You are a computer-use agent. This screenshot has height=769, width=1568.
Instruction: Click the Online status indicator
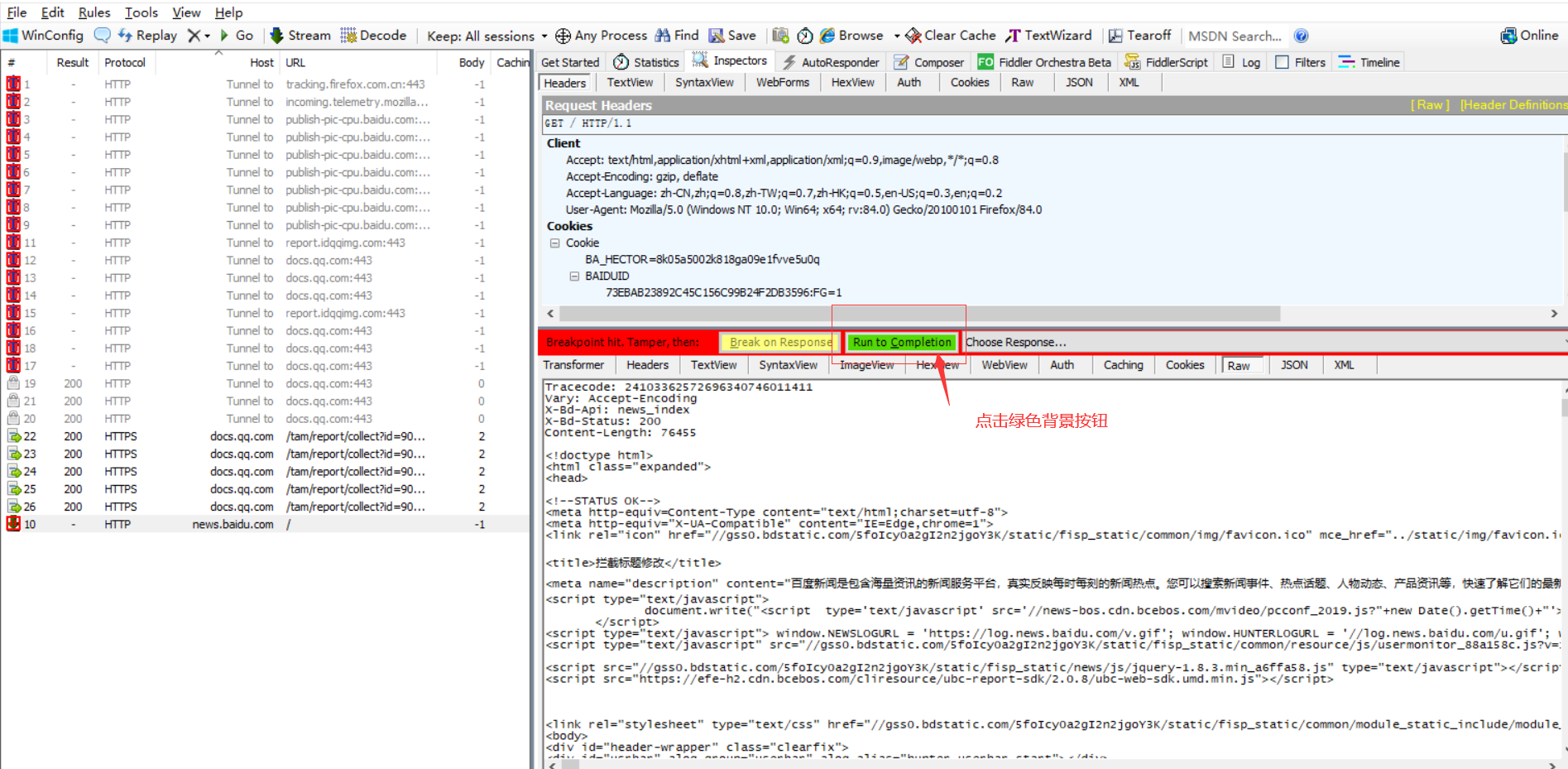tap(1529, 36)
